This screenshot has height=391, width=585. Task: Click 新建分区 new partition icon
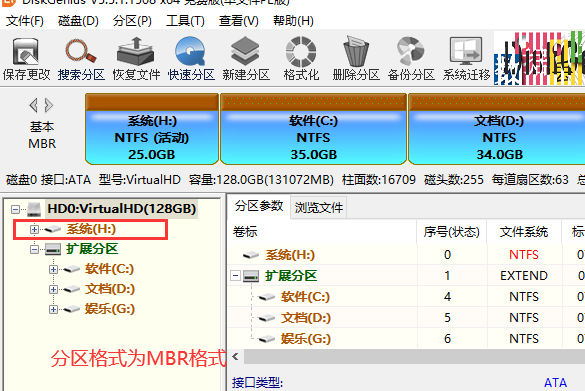coord(246,59)
